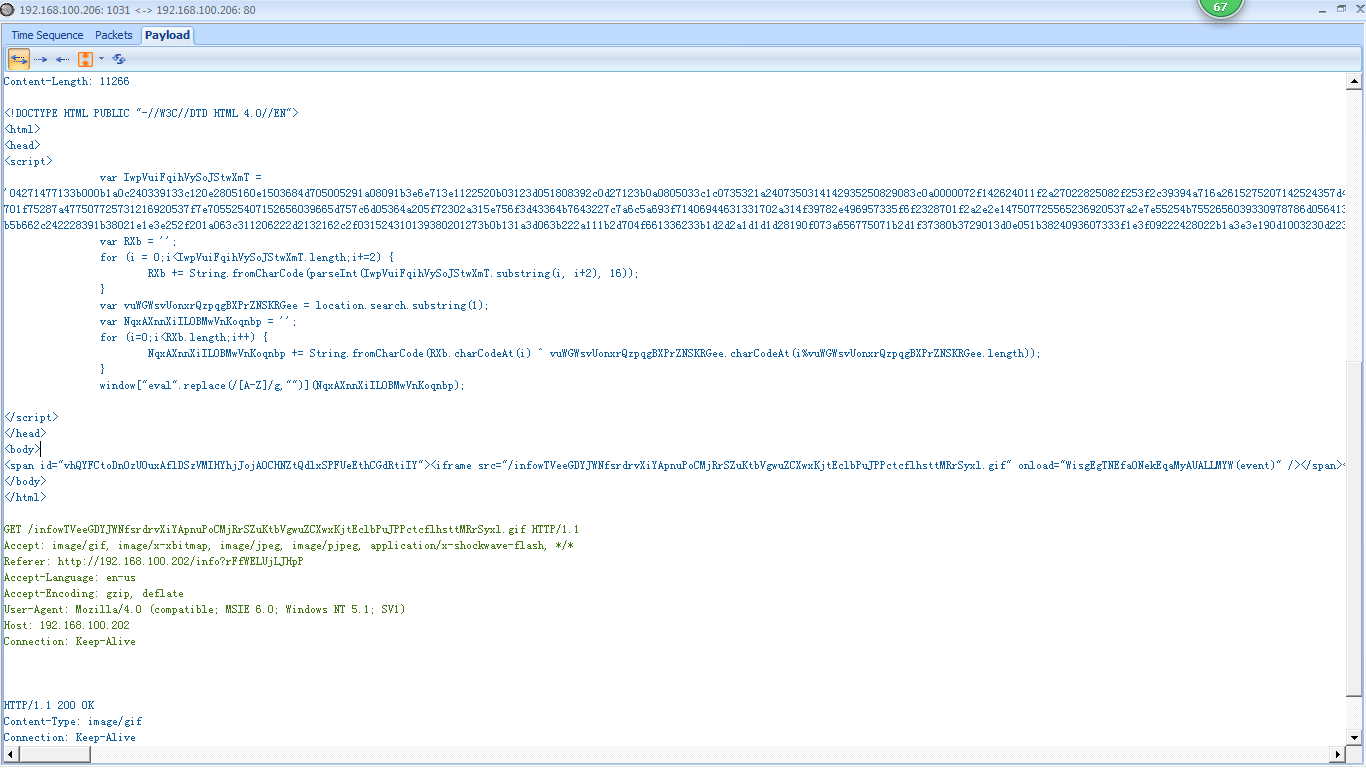Click the closing </html> tag line
The height and width of the screenshot is (768, 1366).
[x=25, y=497]
